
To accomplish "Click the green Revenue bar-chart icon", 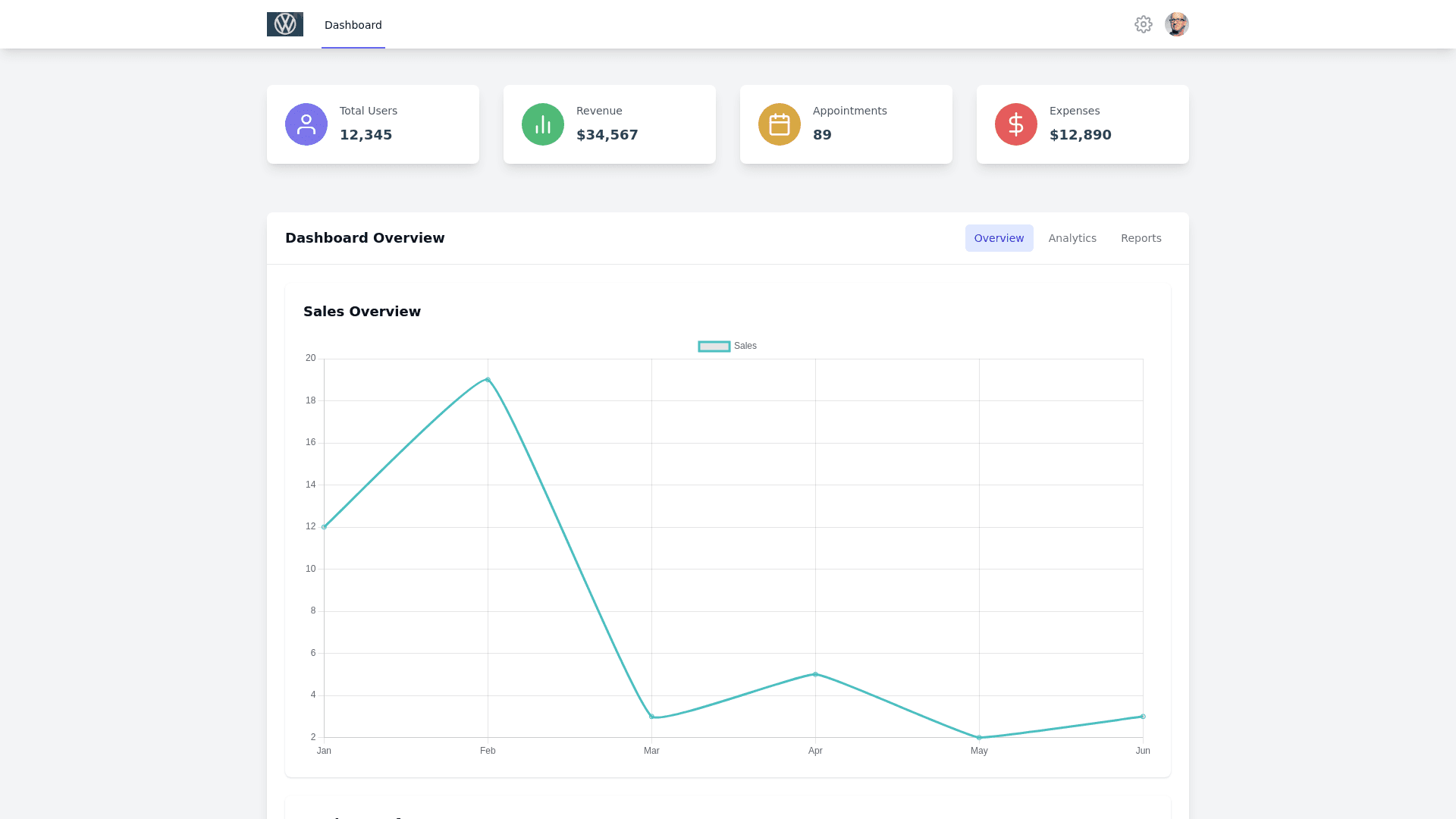I will tap(542, 124).
